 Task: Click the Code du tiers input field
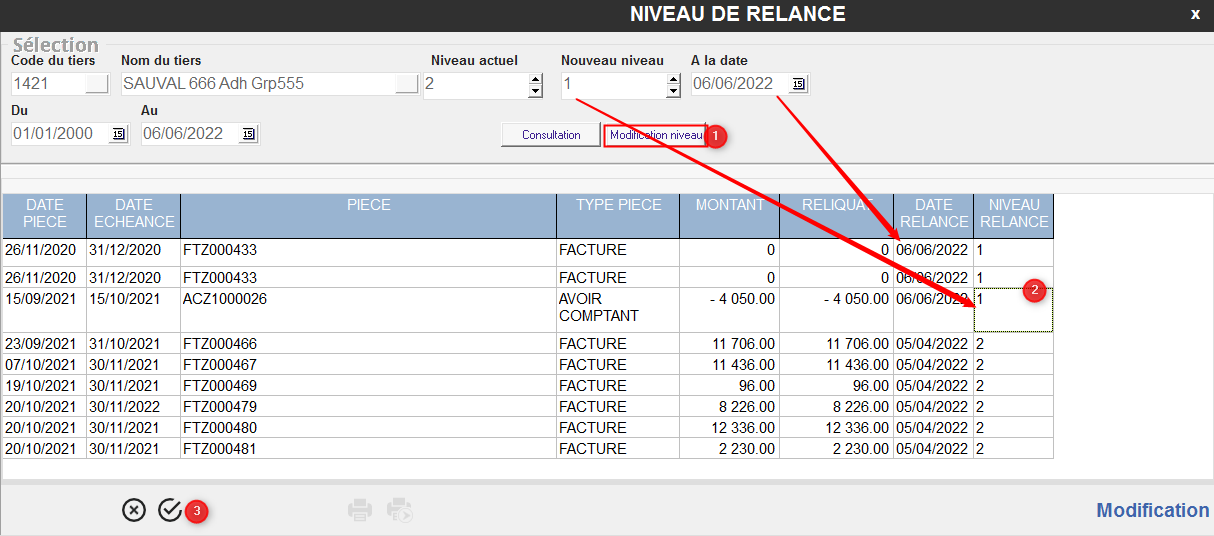point(47,84)
